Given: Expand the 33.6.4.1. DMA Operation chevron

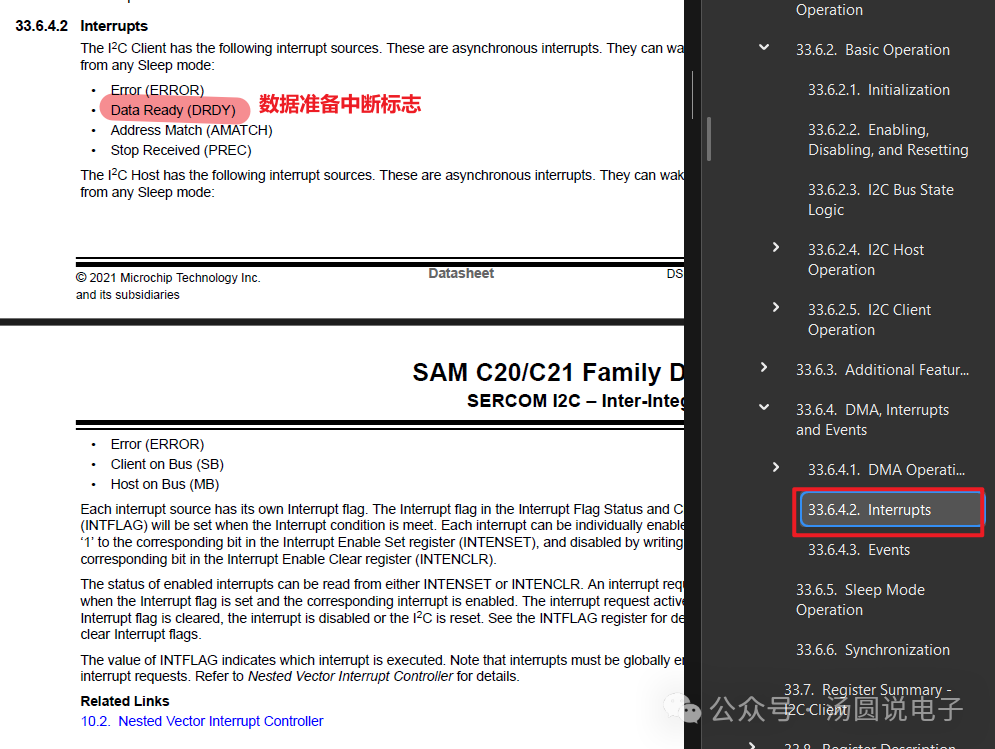Looking at the screenshot, I should (775, 468).
